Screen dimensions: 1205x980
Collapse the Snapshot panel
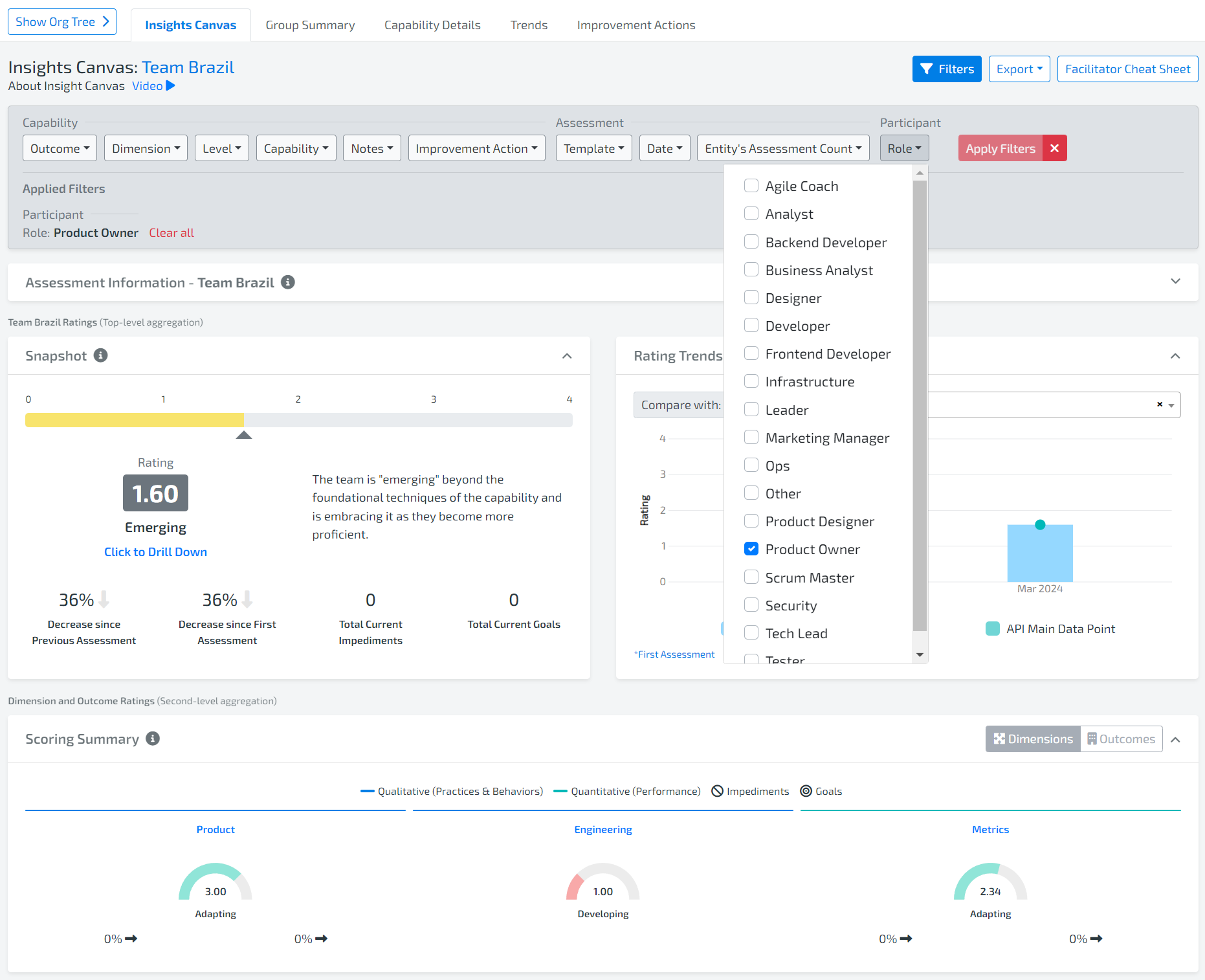[x=567, y=356]
